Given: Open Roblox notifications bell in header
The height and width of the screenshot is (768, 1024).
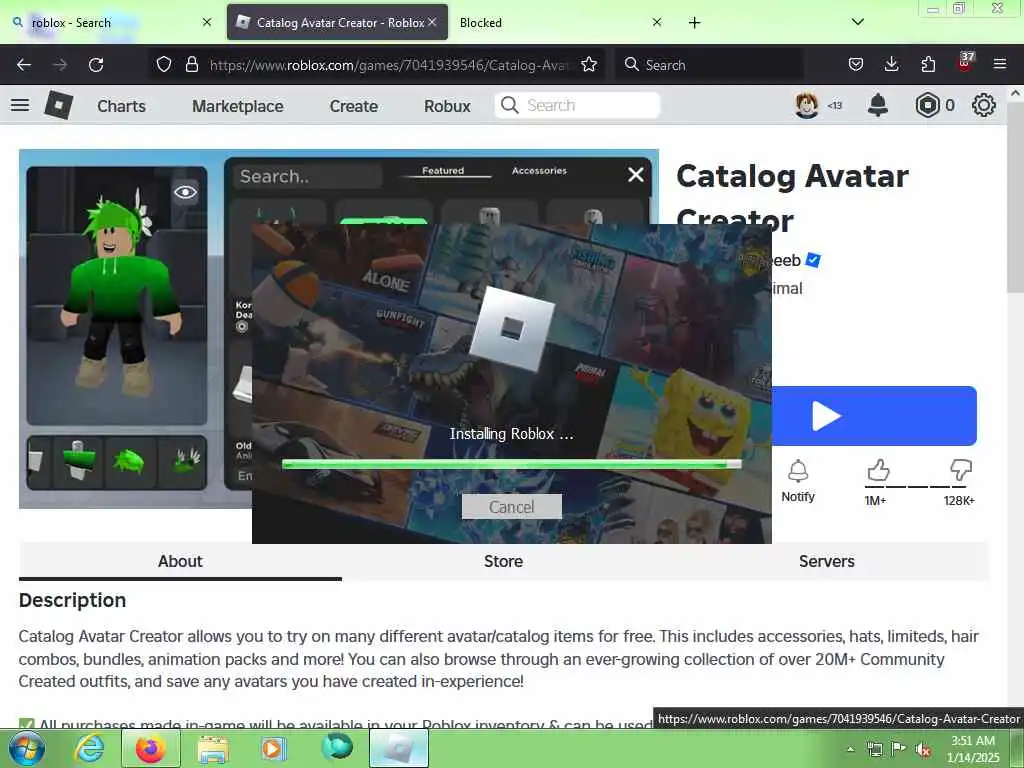Looking at the screenshot, I should click(x=878, y=105).
